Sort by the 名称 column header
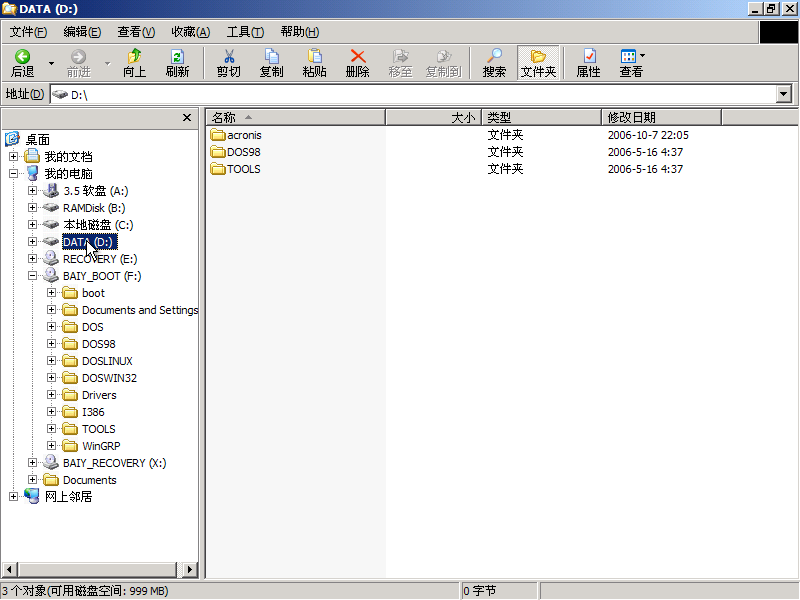The width and height of the screenshot is (800, 600). click(295, 117)
